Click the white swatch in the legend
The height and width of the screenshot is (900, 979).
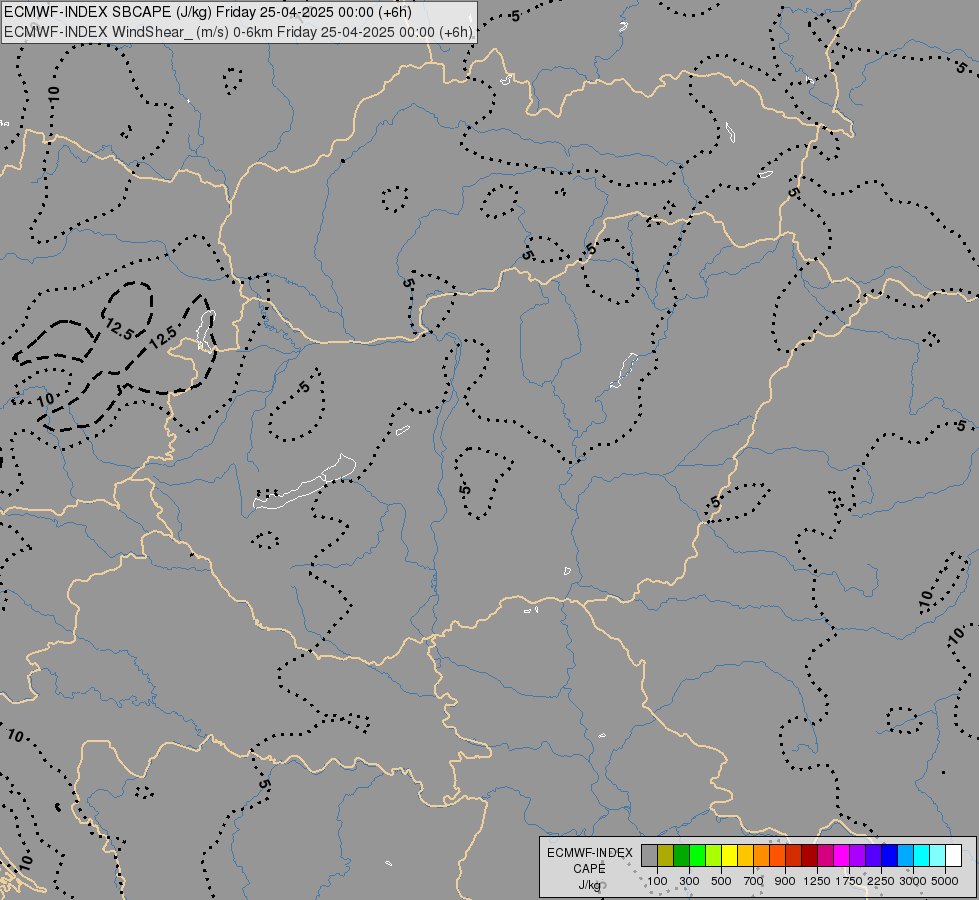pos(953,855)
